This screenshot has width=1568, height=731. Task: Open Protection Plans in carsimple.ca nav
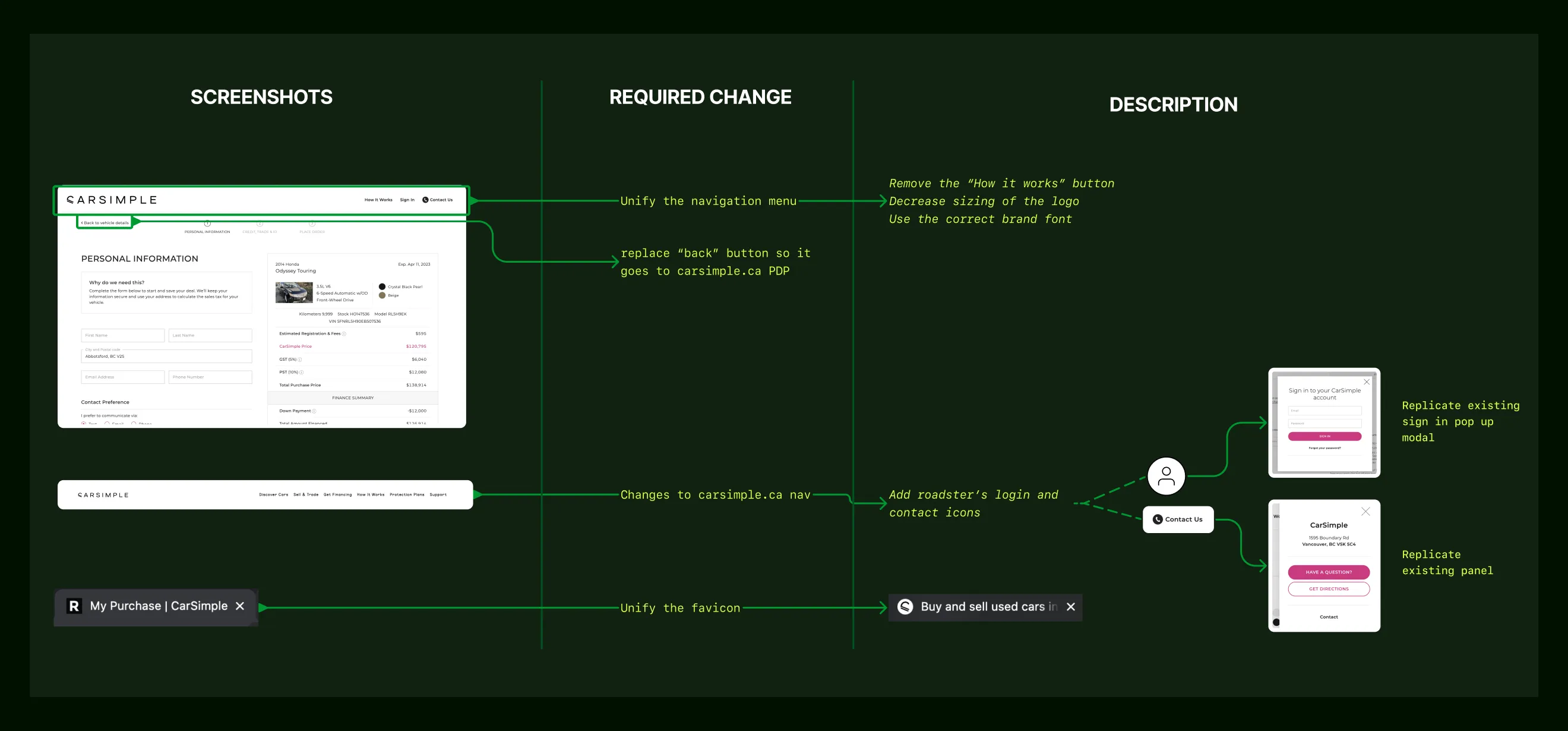[x=407, y=494]
